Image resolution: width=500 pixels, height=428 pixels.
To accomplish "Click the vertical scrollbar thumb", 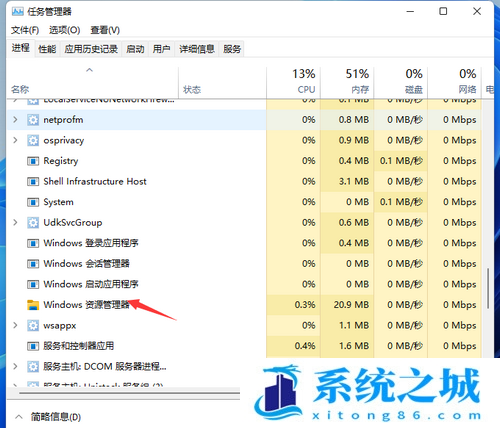I will [x=488, y=288].
